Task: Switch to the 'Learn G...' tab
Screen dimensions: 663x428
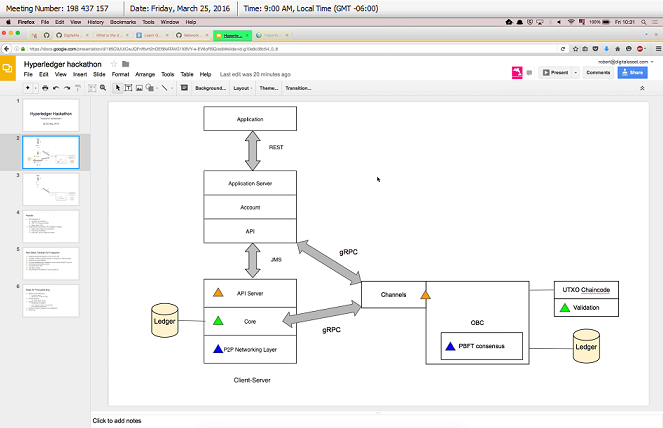Action: [x=152, y=35]
